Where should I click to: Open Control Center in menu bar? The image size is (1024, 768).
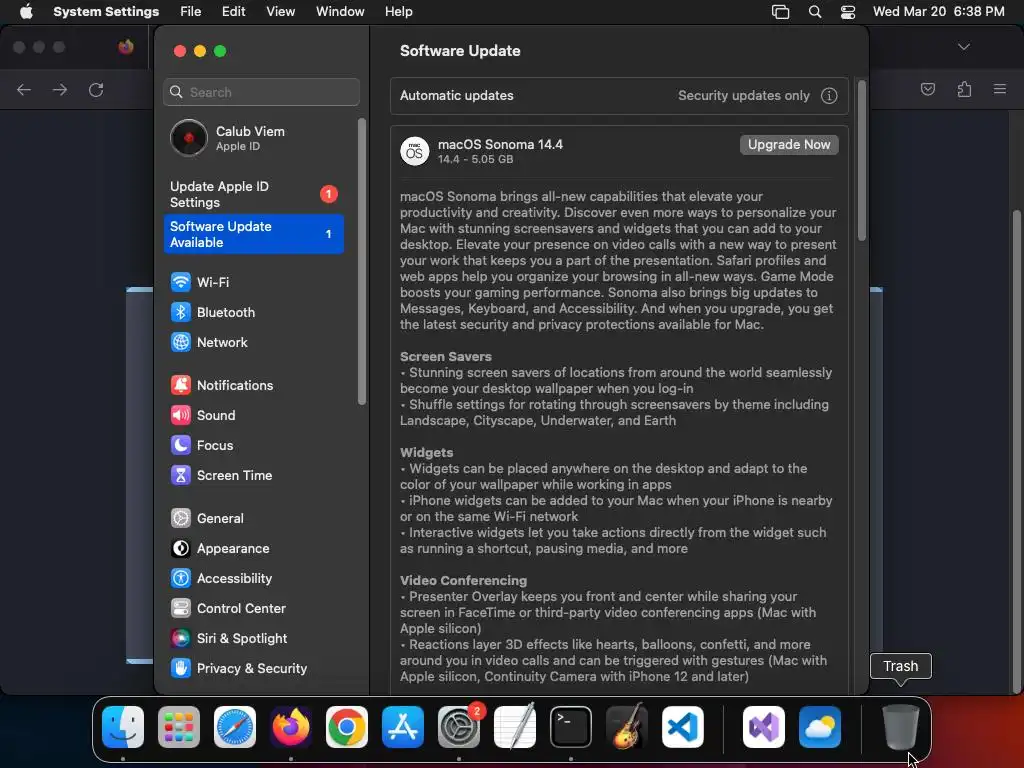click(x=848, y=12)
